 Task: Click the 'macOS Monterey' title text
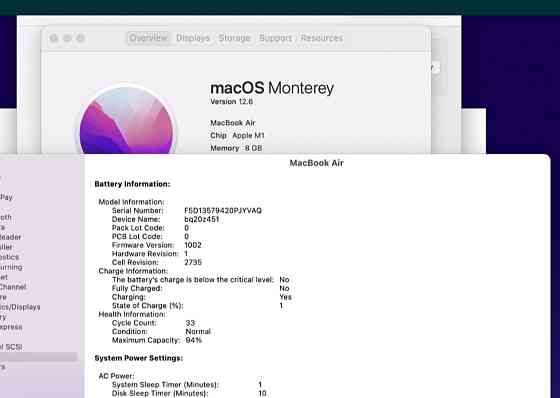click(x=272, y=88)
